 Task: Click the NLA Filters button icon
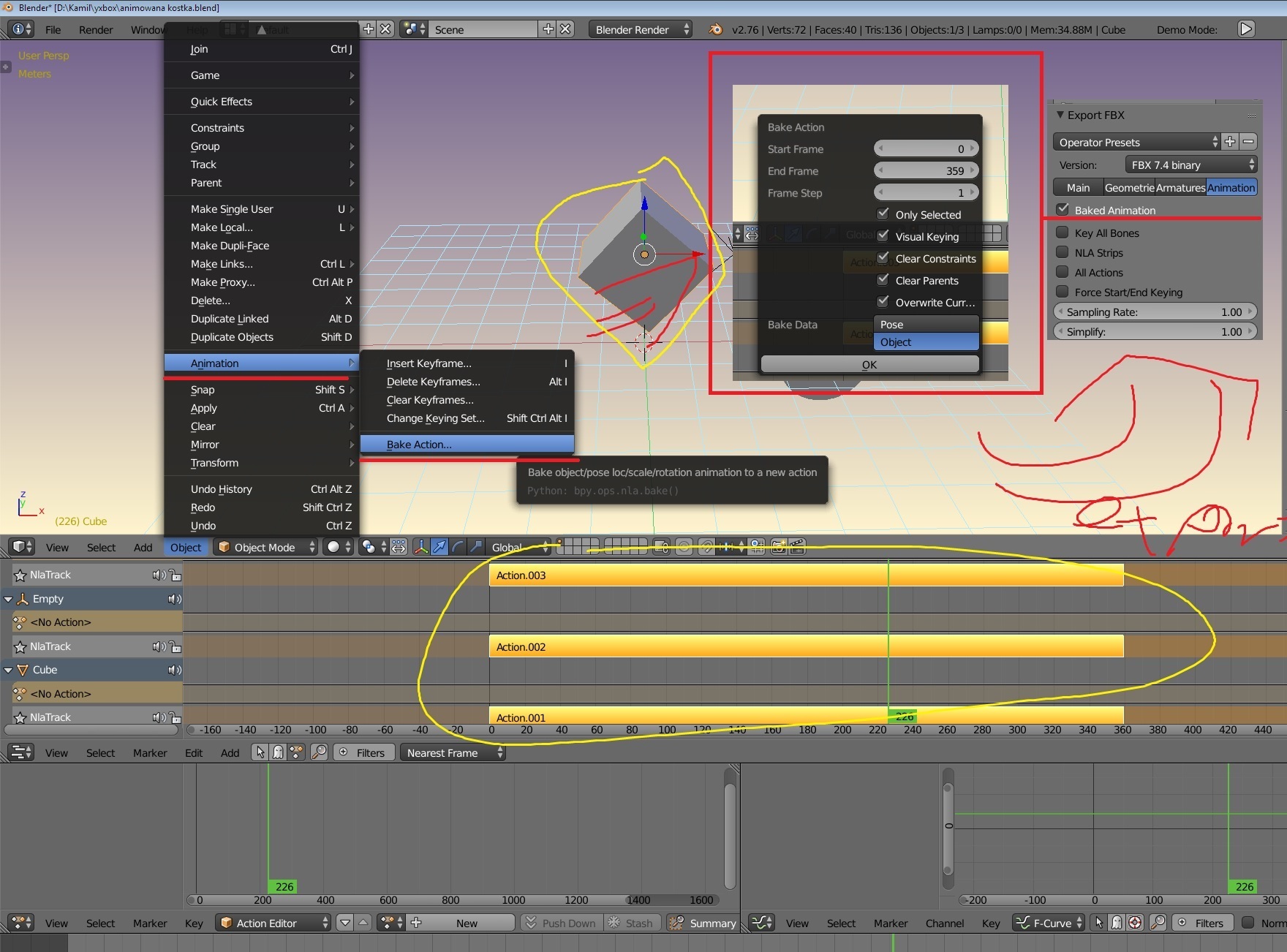(344, 752)
